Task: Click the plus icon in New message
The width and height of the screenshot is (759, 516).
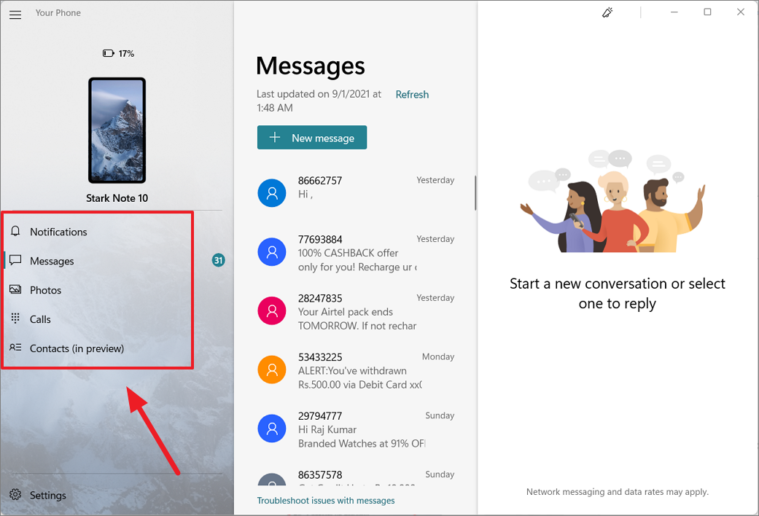Action: click(x=274, y=137)
